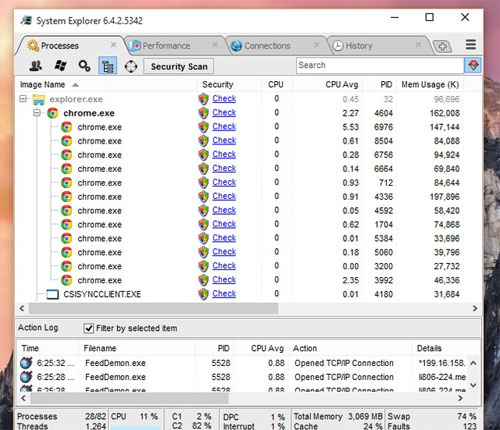Click memory value 197,896
Viewport: 500px width, 430px height.
pos(445,197)
